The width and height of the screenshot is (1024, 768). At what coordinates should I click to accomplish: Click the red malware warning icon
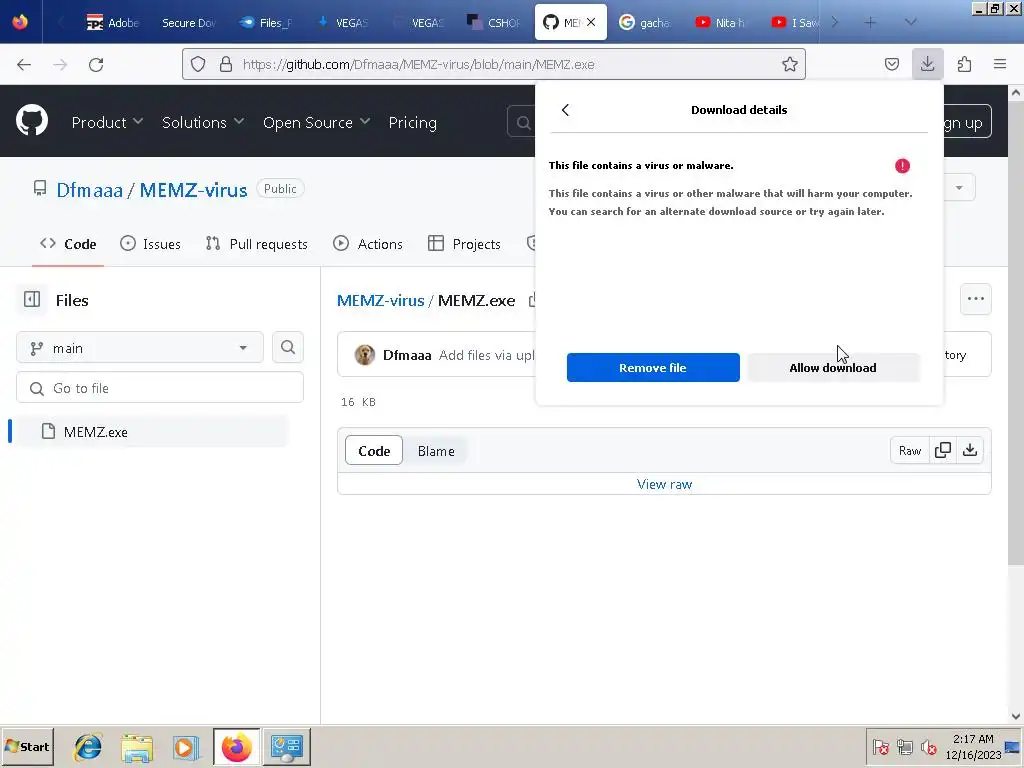click(x=903, y=166)
